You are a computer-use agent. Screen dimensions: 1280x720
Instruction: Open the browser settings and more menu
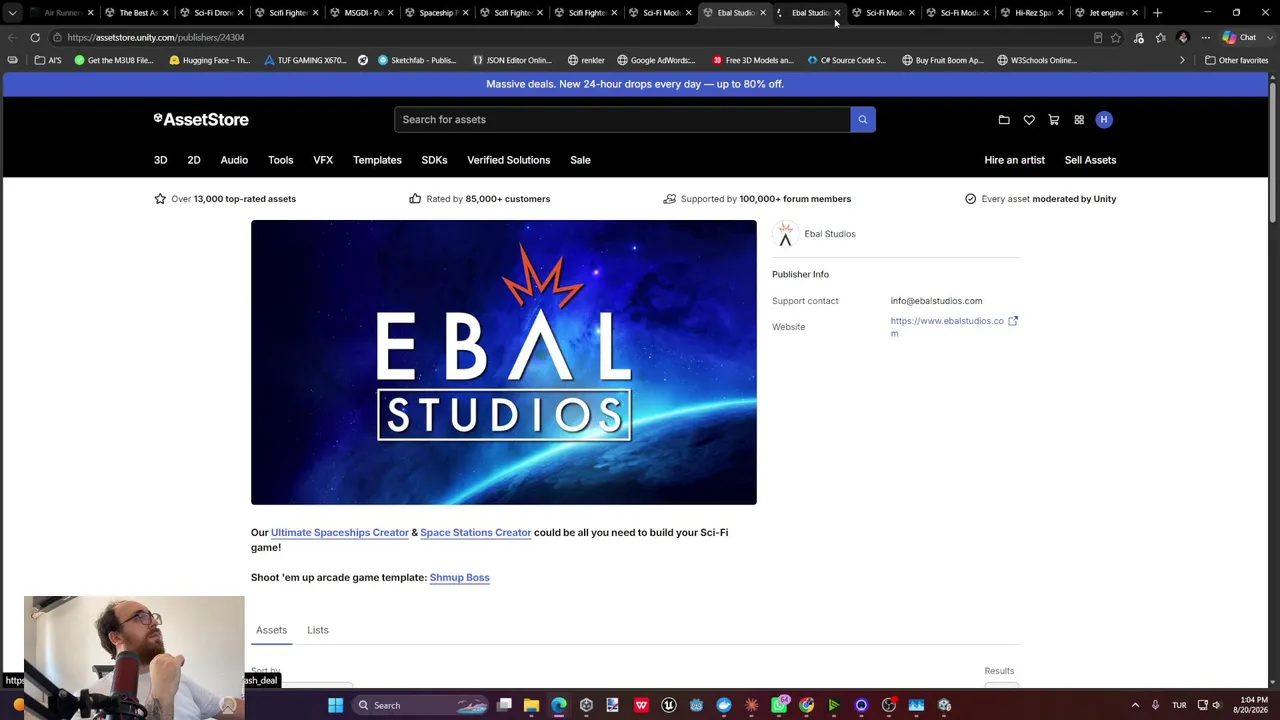pos(1205,38)
